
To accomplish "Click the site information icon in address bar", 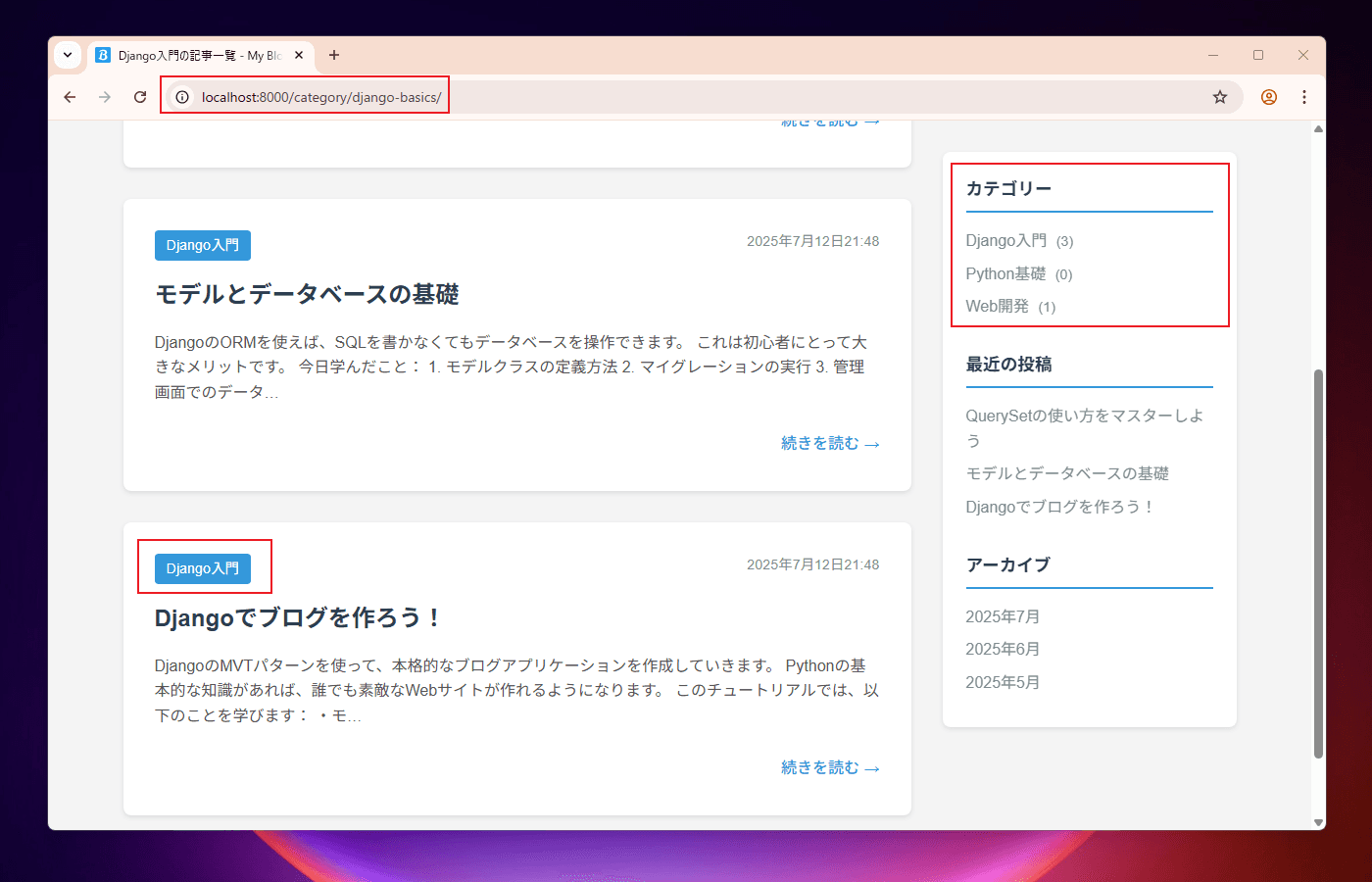I will 182,97.
